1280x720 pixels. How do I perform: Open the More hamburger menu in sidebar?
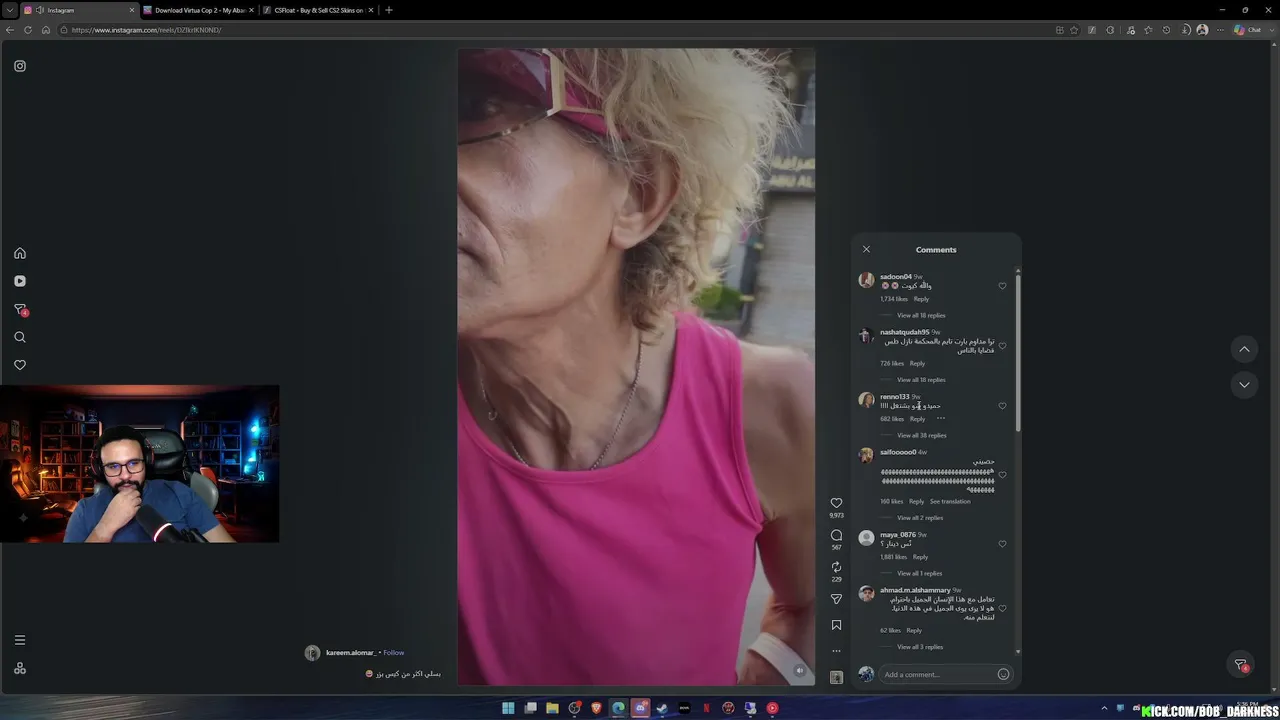pos(20,640)
